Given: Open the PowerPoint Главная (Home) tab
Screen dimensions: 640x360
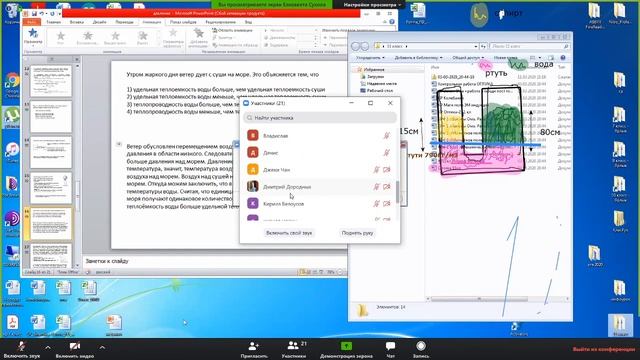Looking at the screenshot, I should (x=53, y=22).
